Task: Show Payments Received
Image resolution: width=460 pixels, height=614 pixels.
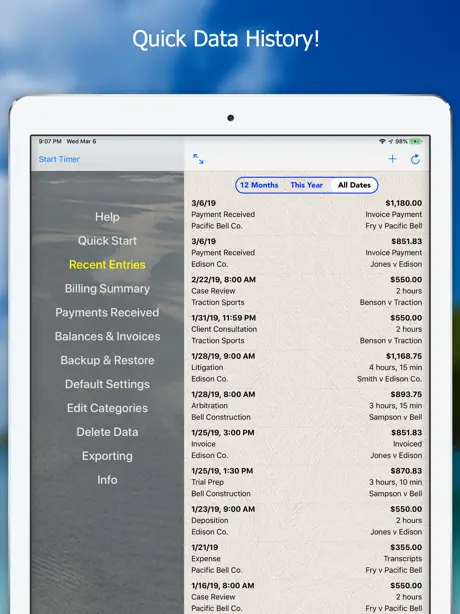Action: click(107, 312)
